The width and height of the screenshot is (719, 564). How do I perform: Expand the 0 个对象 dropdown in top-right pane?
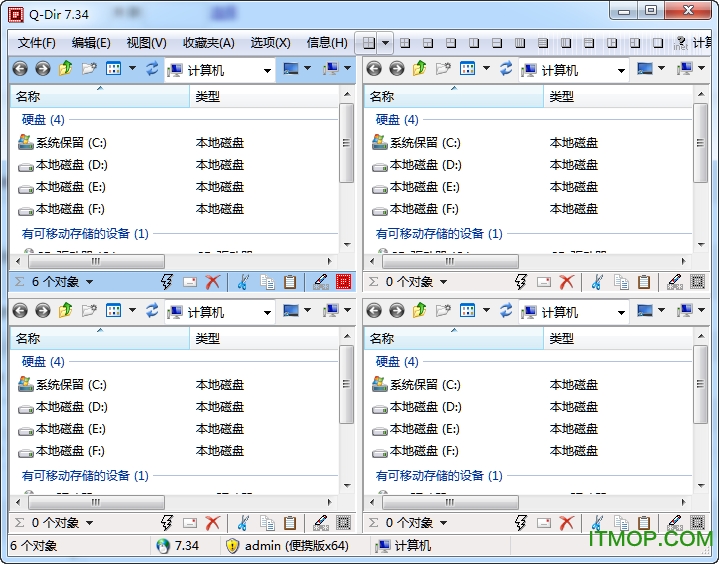pos(444,282)
